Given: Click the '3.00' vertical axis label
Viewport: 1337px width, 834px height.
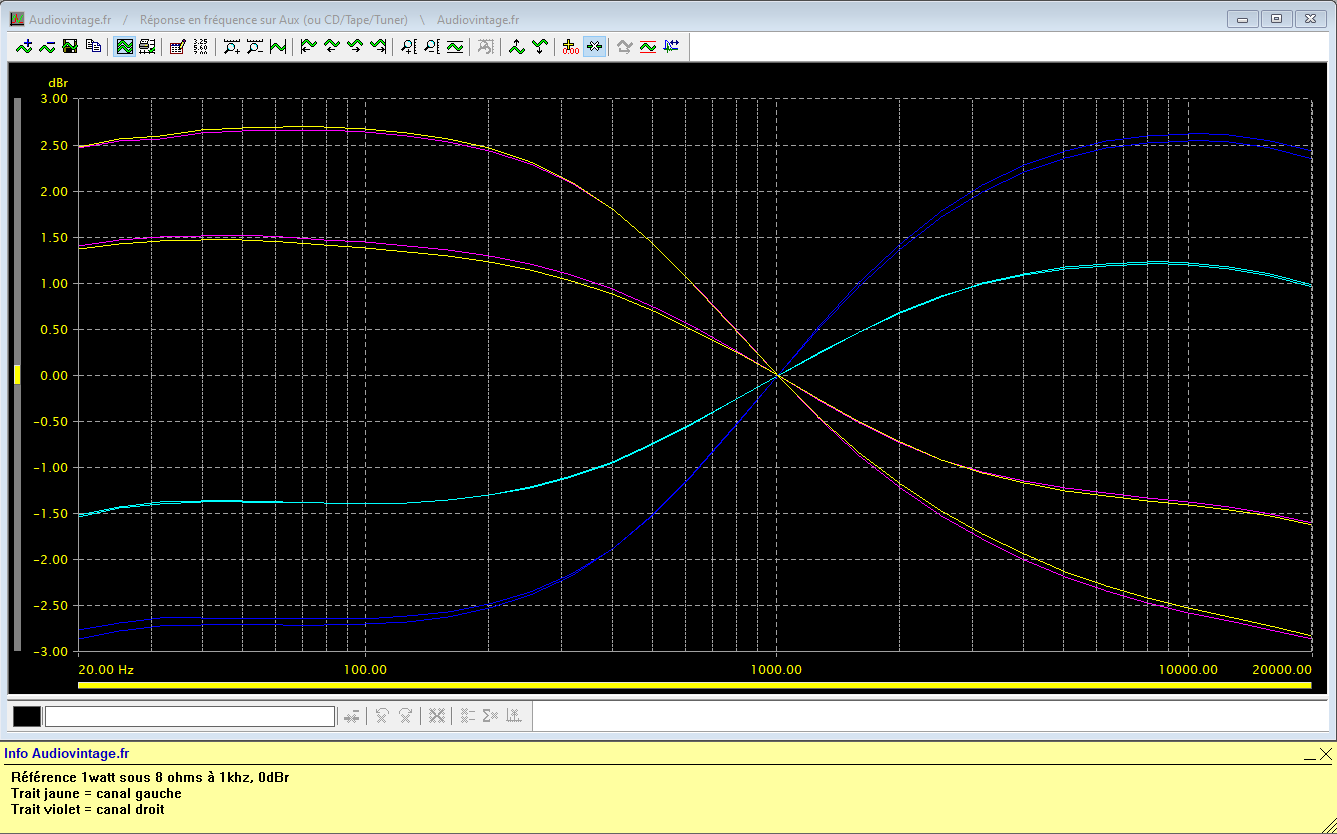Looking at the screenshot, I should 54,99.
